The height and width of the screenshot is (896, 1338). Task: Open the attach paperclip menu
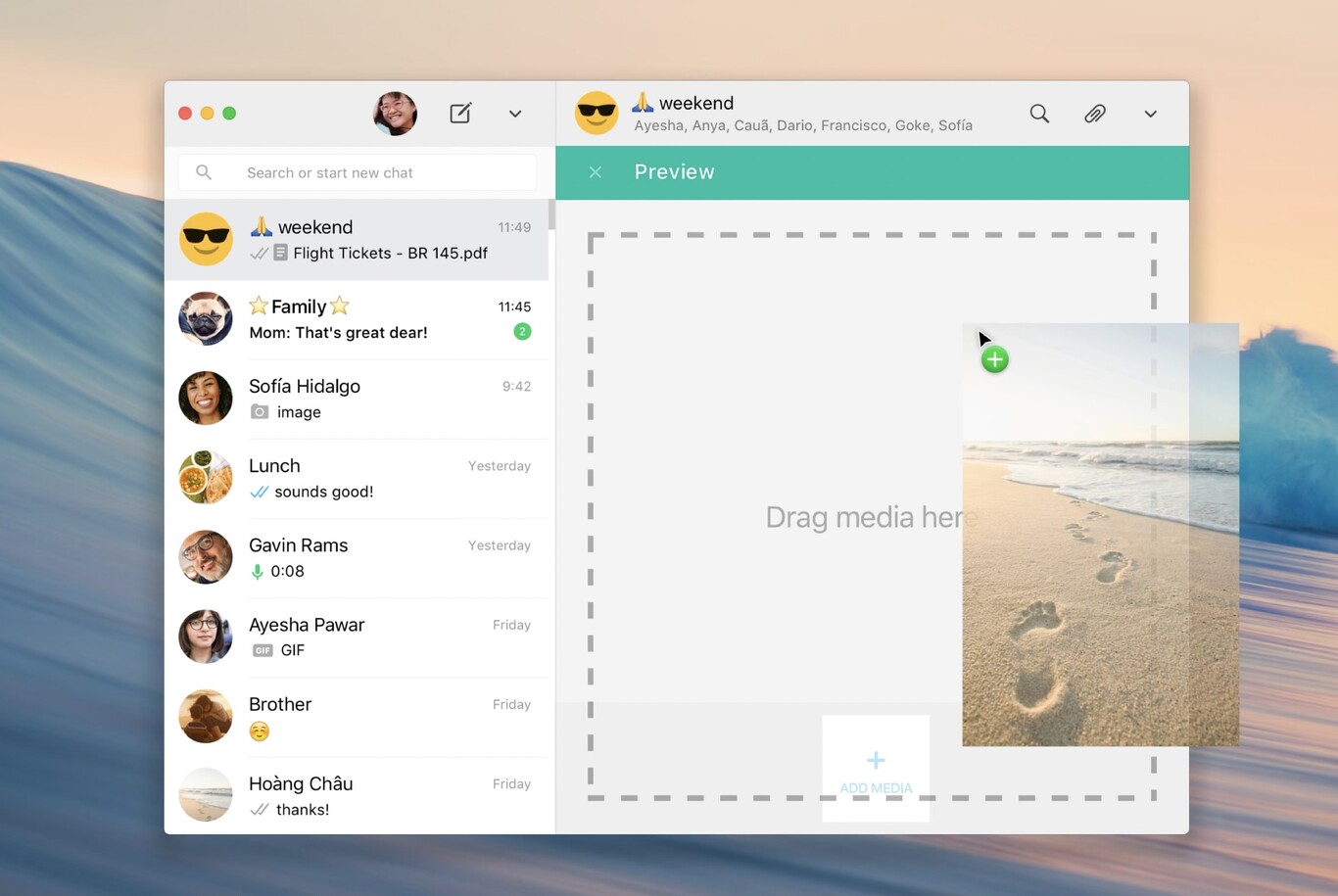coord(1095,114)
